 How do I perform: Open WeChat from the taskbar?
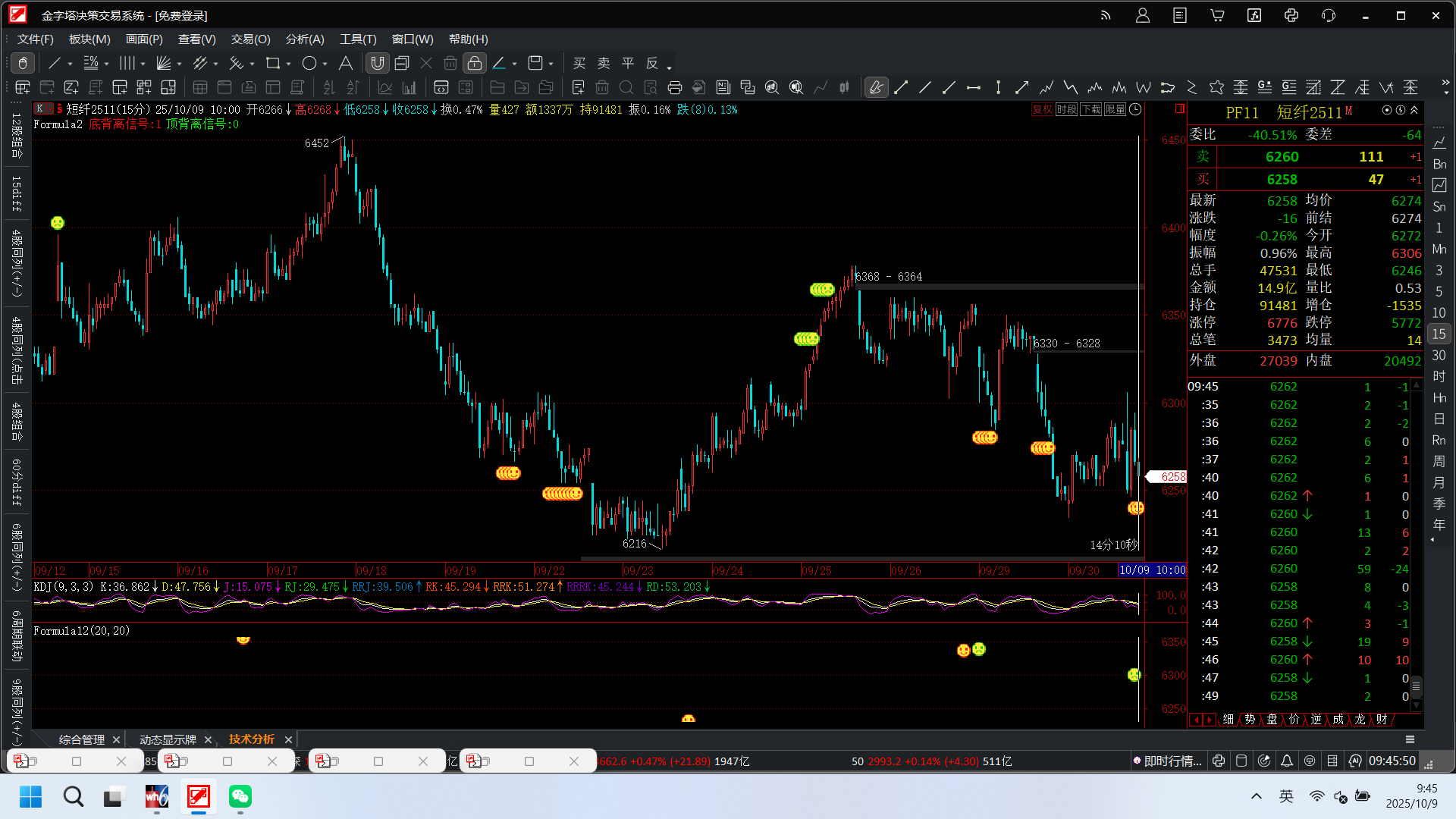coord(240,796)
